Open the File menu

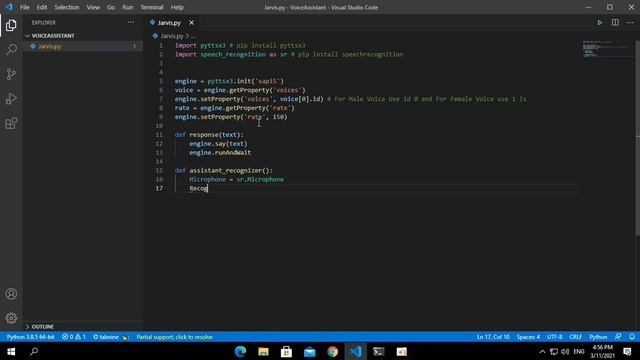tap(25, 7)
